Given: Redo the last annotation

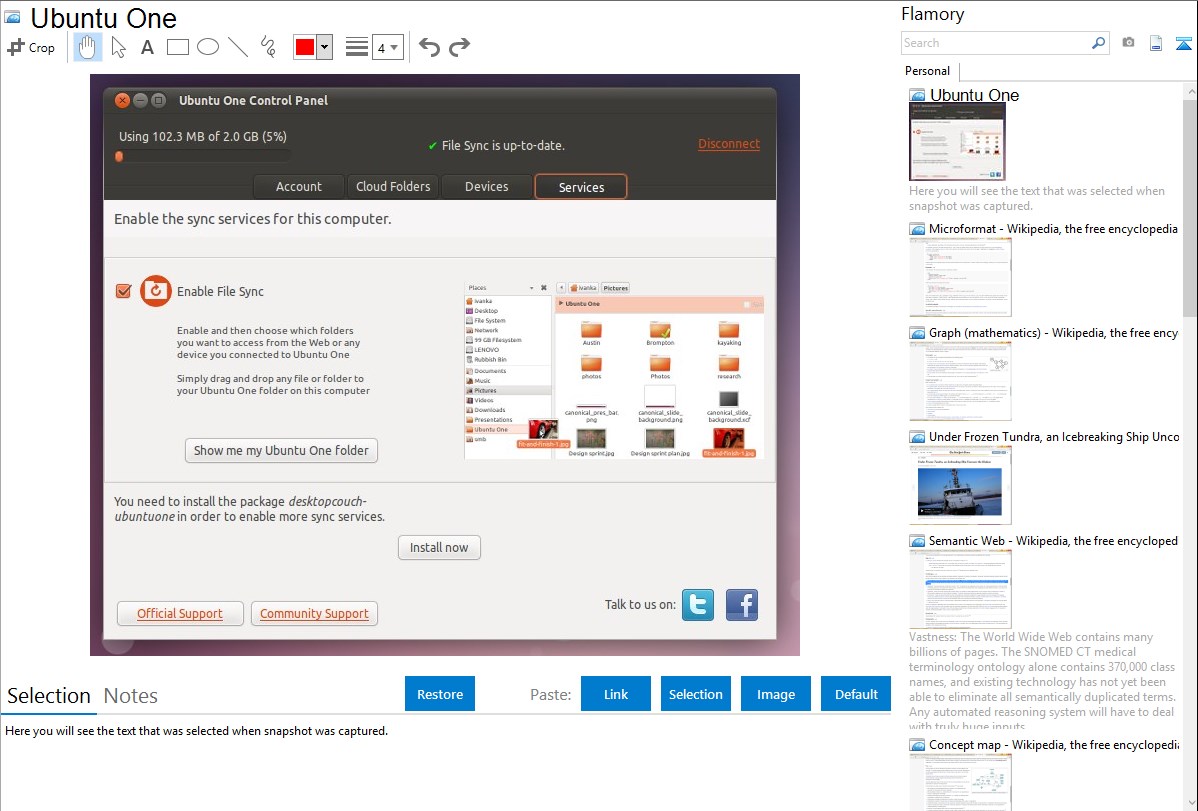Looking at the screenshot, I should tap(459, 47).
